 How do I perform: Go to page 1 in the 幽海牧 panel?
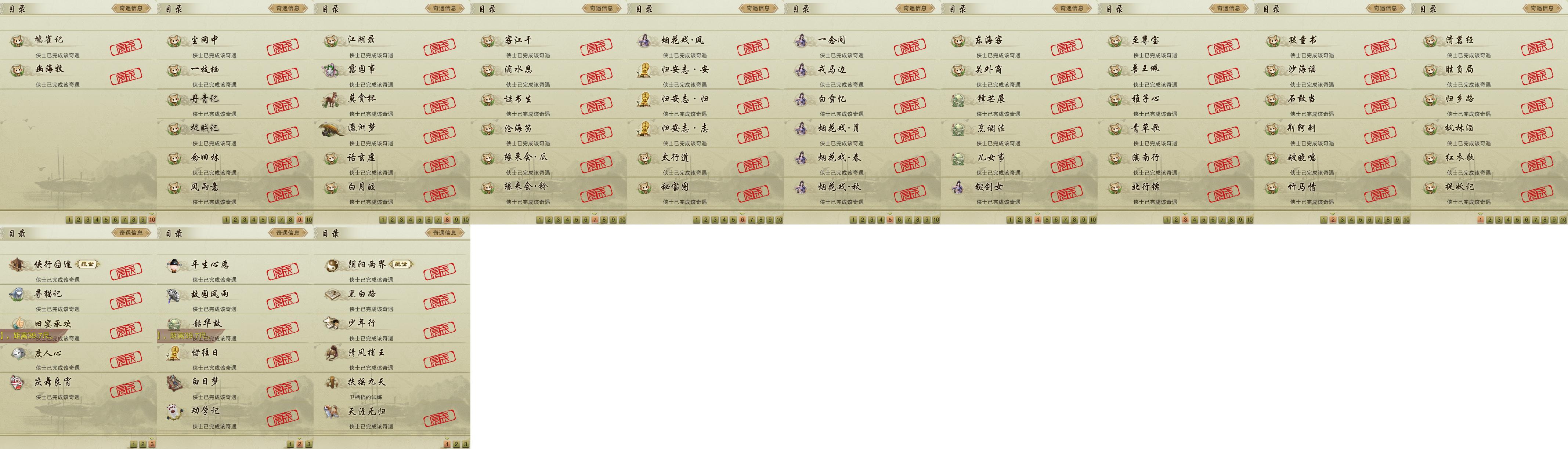pos(69,220)
